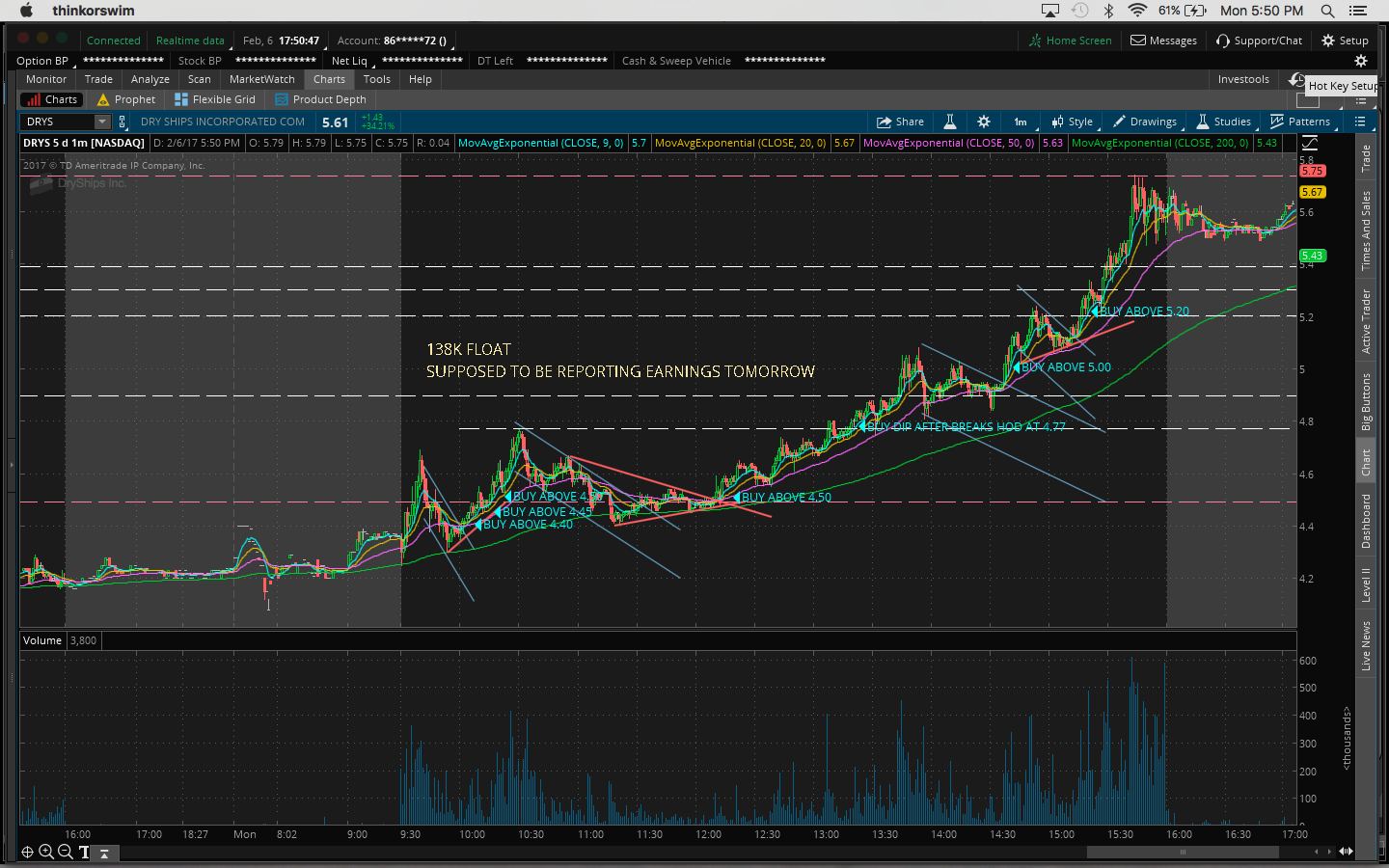Collapse the volume subgraph arrow button
The image size is (1389, 868).
104,853
